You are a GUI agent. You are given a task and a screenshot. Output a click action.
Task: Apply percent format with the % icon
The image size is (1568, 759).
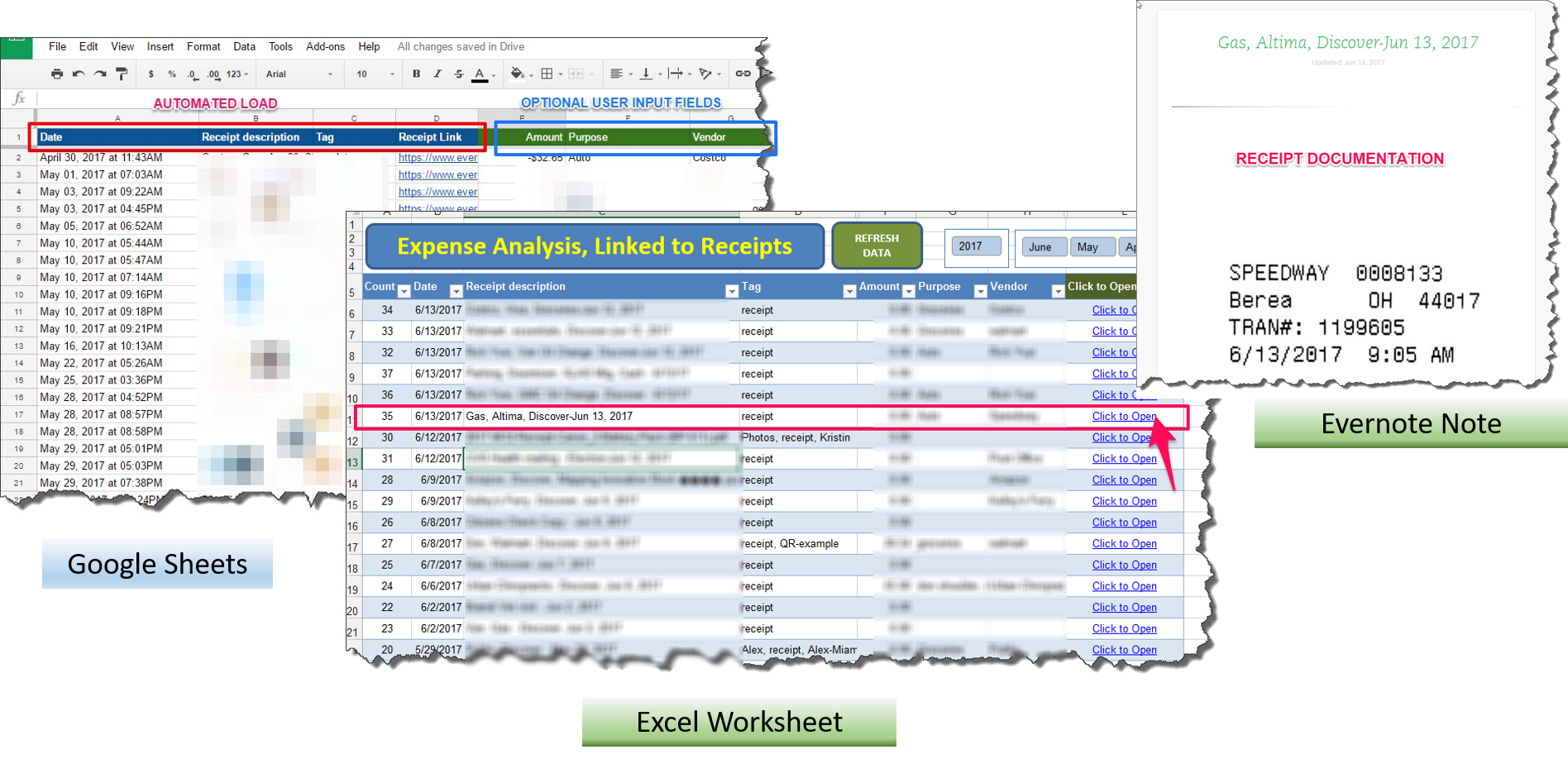click(172, 74)
